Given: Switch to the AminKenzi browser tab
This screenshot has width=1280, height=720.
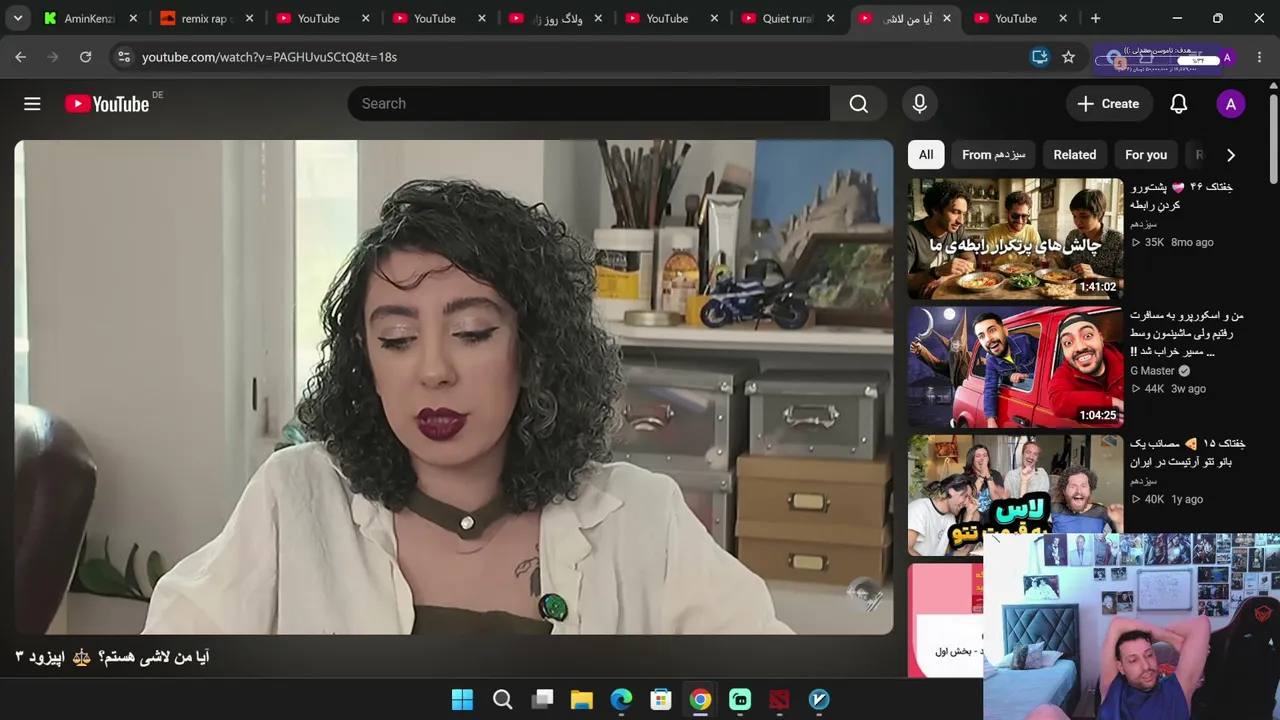Looking at the screenshot, I should click(x=90, y=18).
